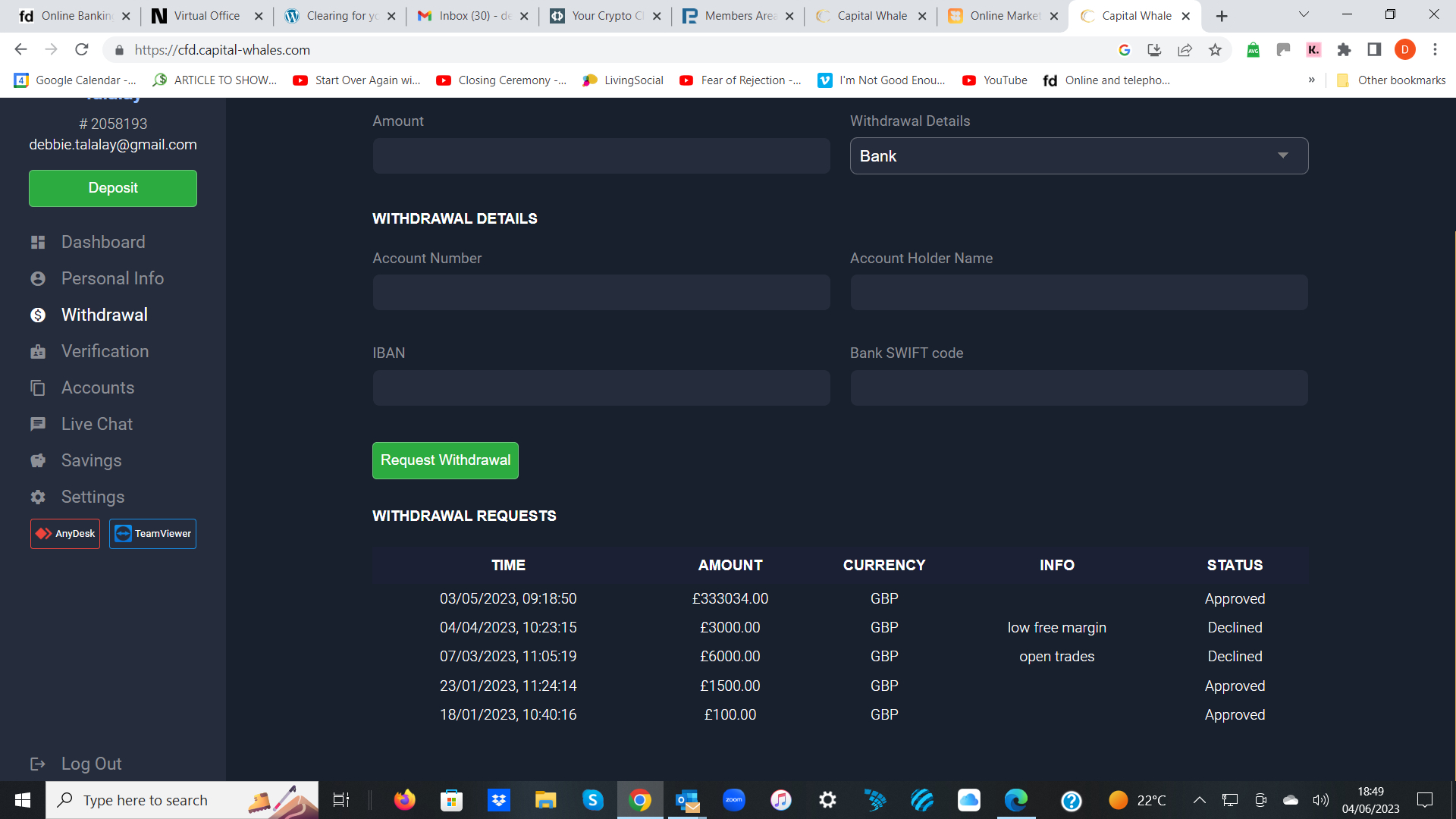Open Zoom from the taskbar
The width and height of the screenshot is (1456, 819).
[x=734, y=800]
